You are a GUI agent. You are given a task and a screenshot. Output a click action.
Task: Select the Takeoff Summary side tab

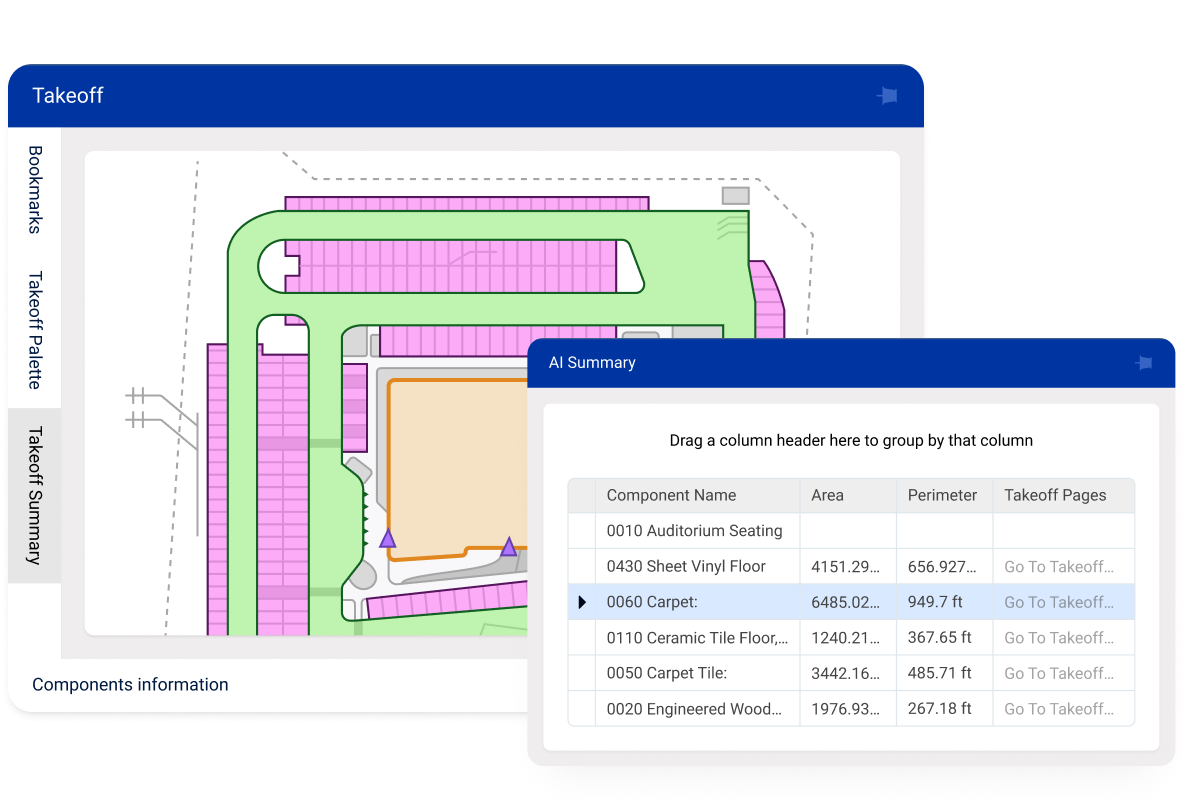(x=35, y=495)
